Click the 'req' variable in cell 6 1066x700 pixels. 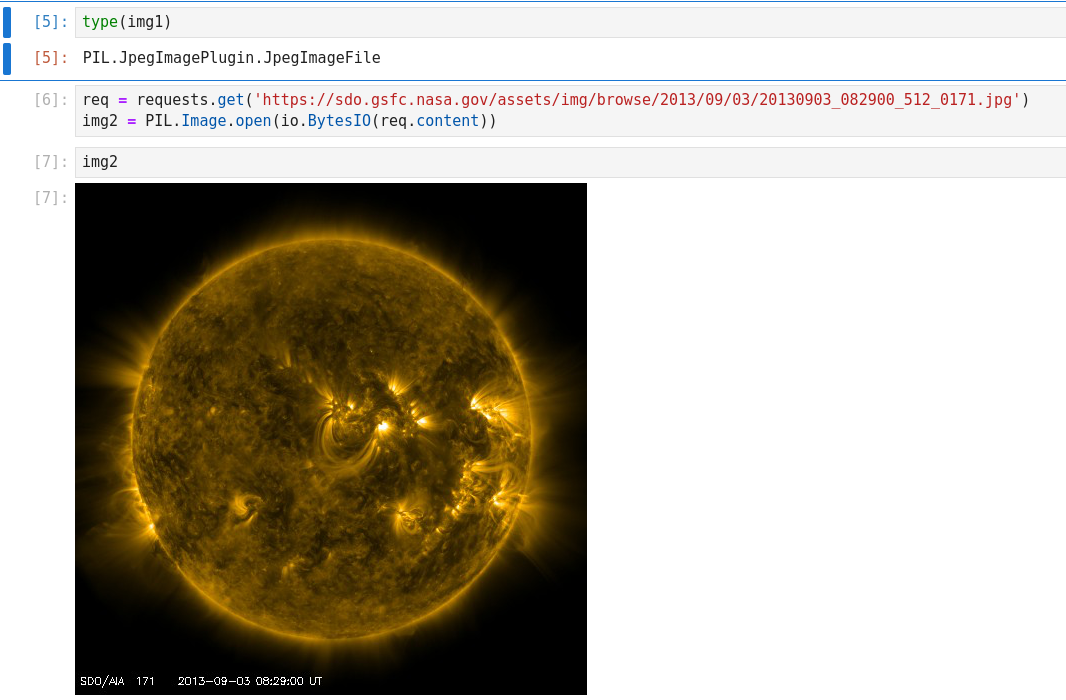[95, 100]
